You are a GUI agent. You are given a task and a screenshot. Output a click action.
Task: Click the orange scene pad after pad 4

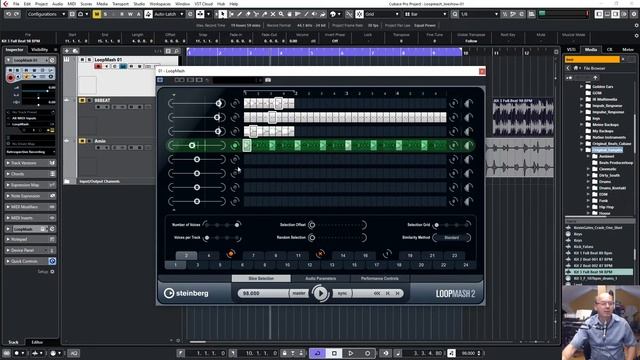click(x=231, y=254)
